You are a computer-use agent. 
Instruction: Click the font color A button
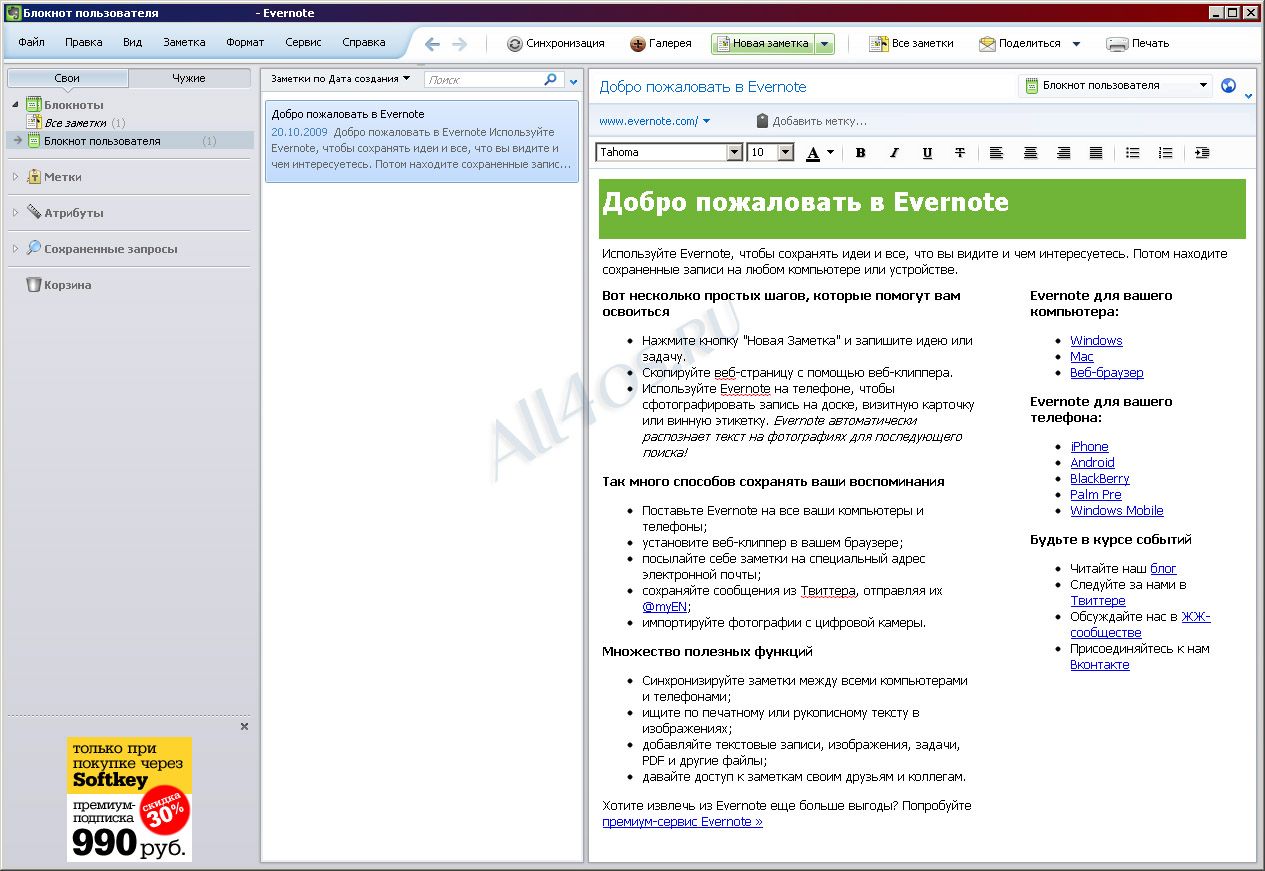pyautogui.click(x=812, y=153)
